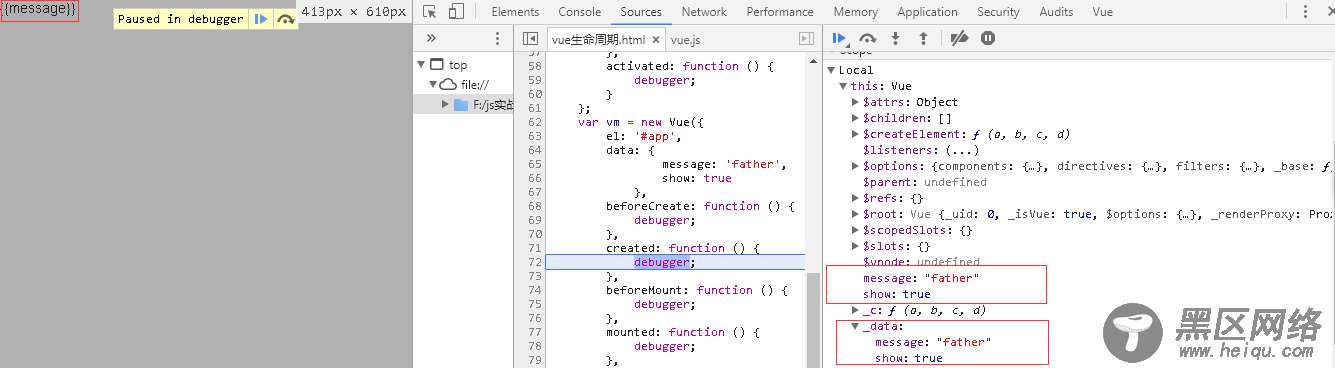
Task: Toggle the debugger sidebar from editor tab bar
Action: (806, 38)
